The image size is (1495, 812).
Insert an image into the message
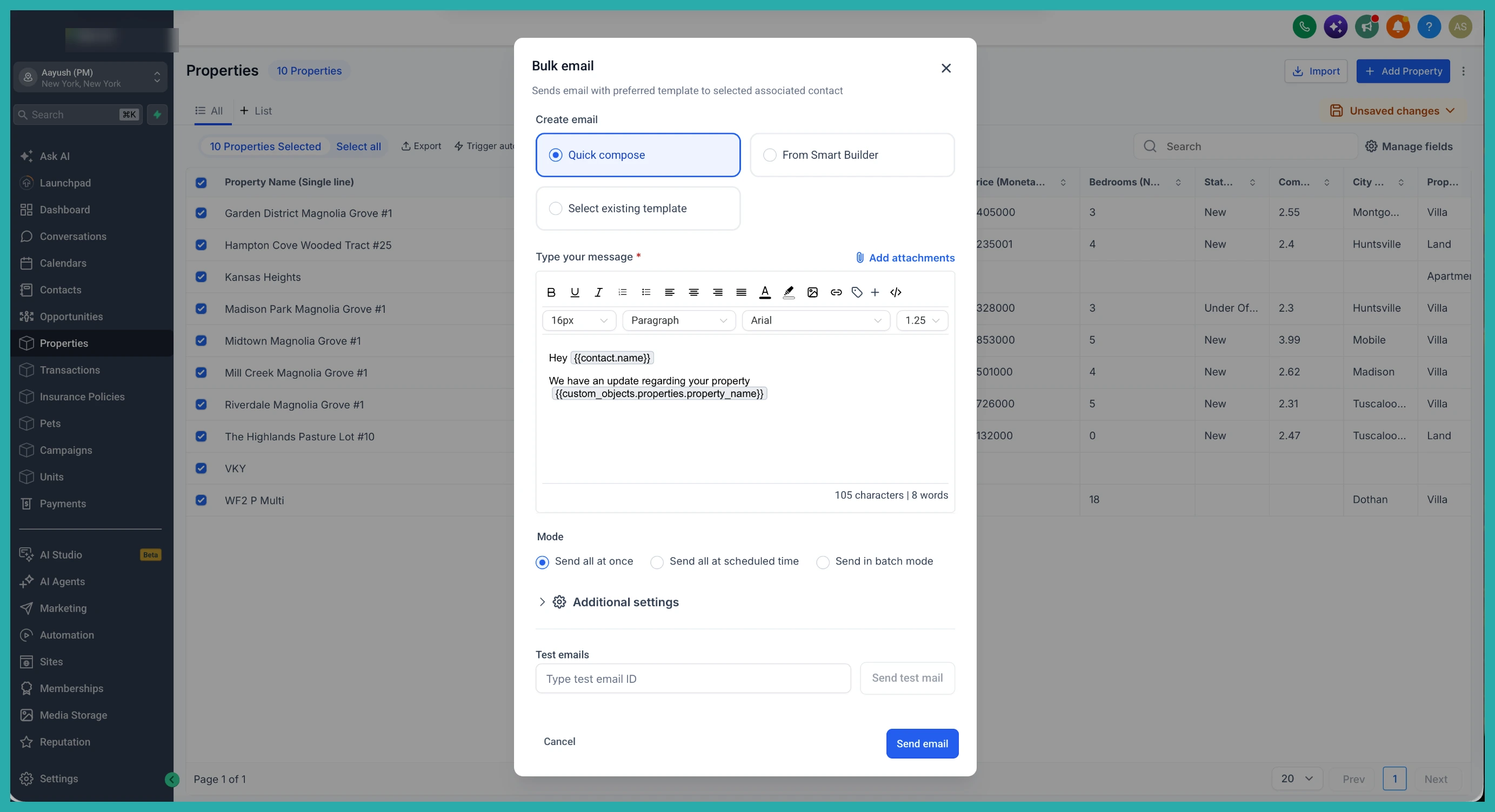coord(812,292)
